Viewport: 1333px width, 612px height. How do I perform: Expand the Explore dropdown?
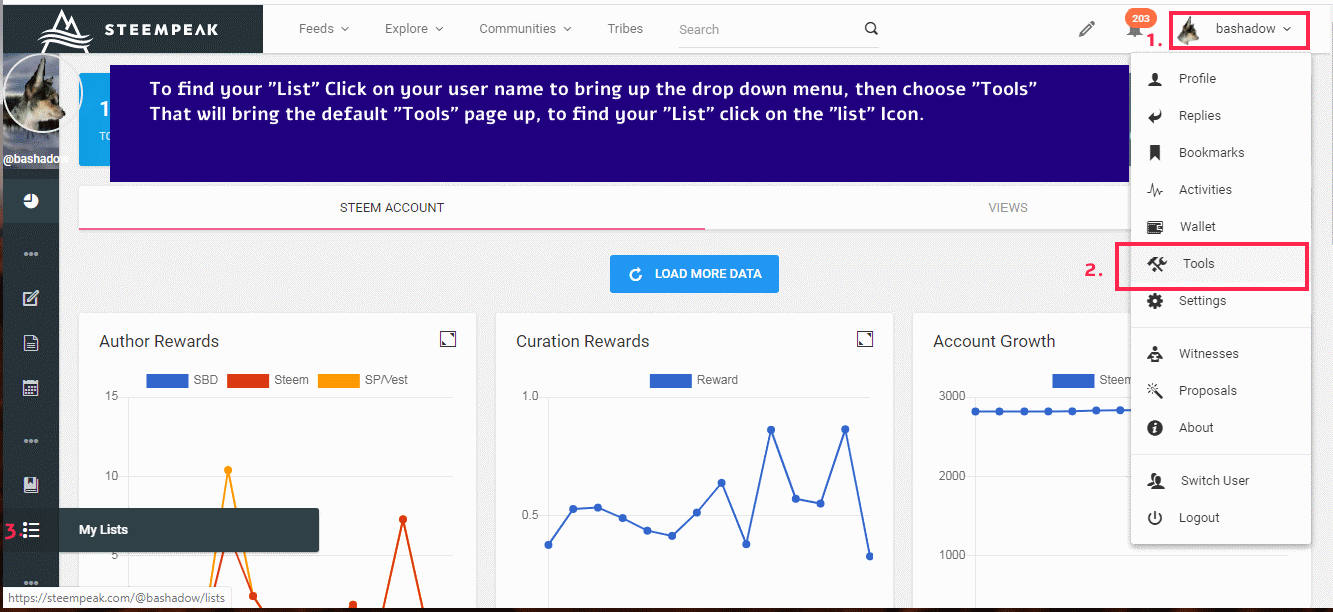click(x=414, y=29)
